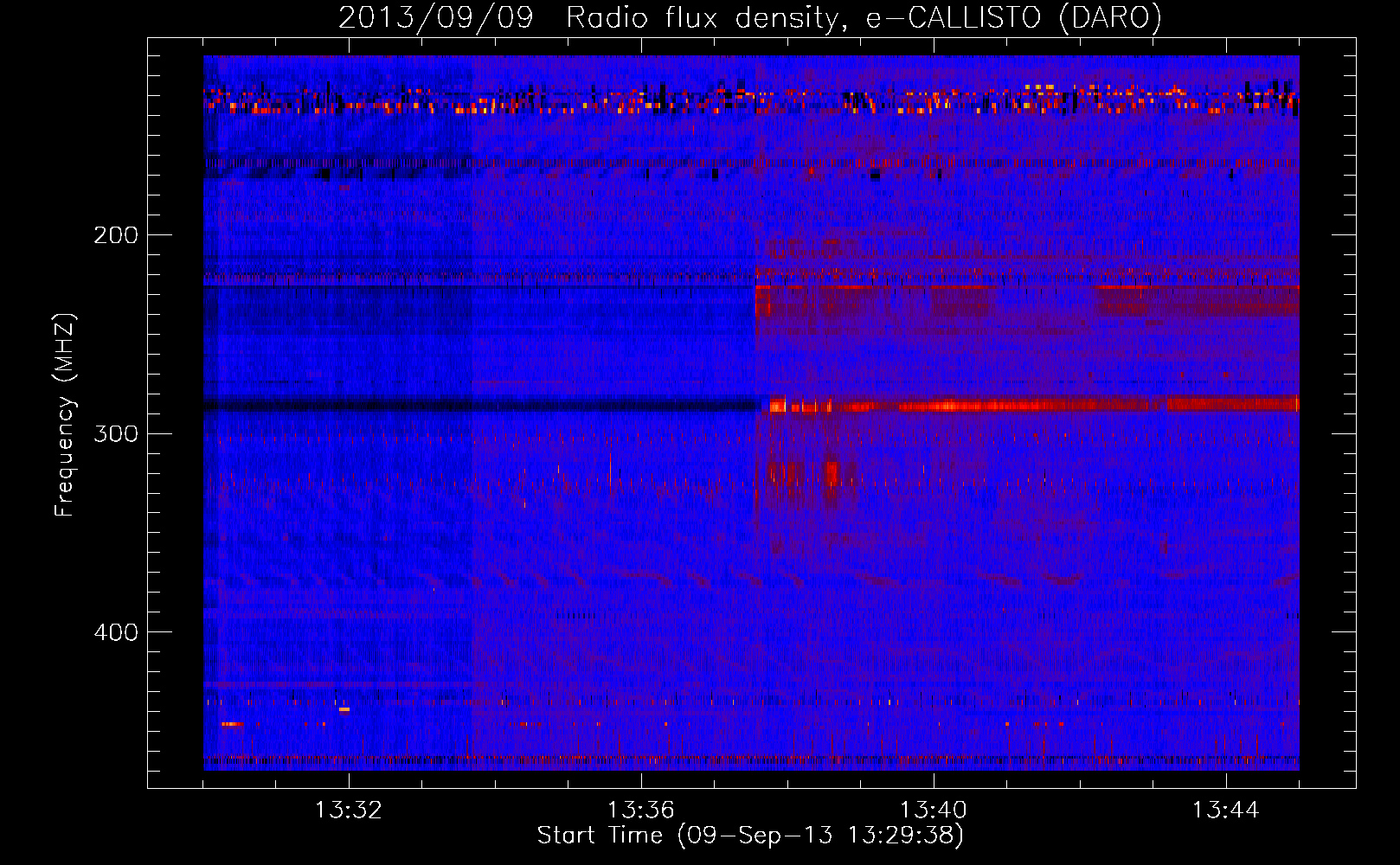Click the noisy orange interference strip at top

click(751, 99)
